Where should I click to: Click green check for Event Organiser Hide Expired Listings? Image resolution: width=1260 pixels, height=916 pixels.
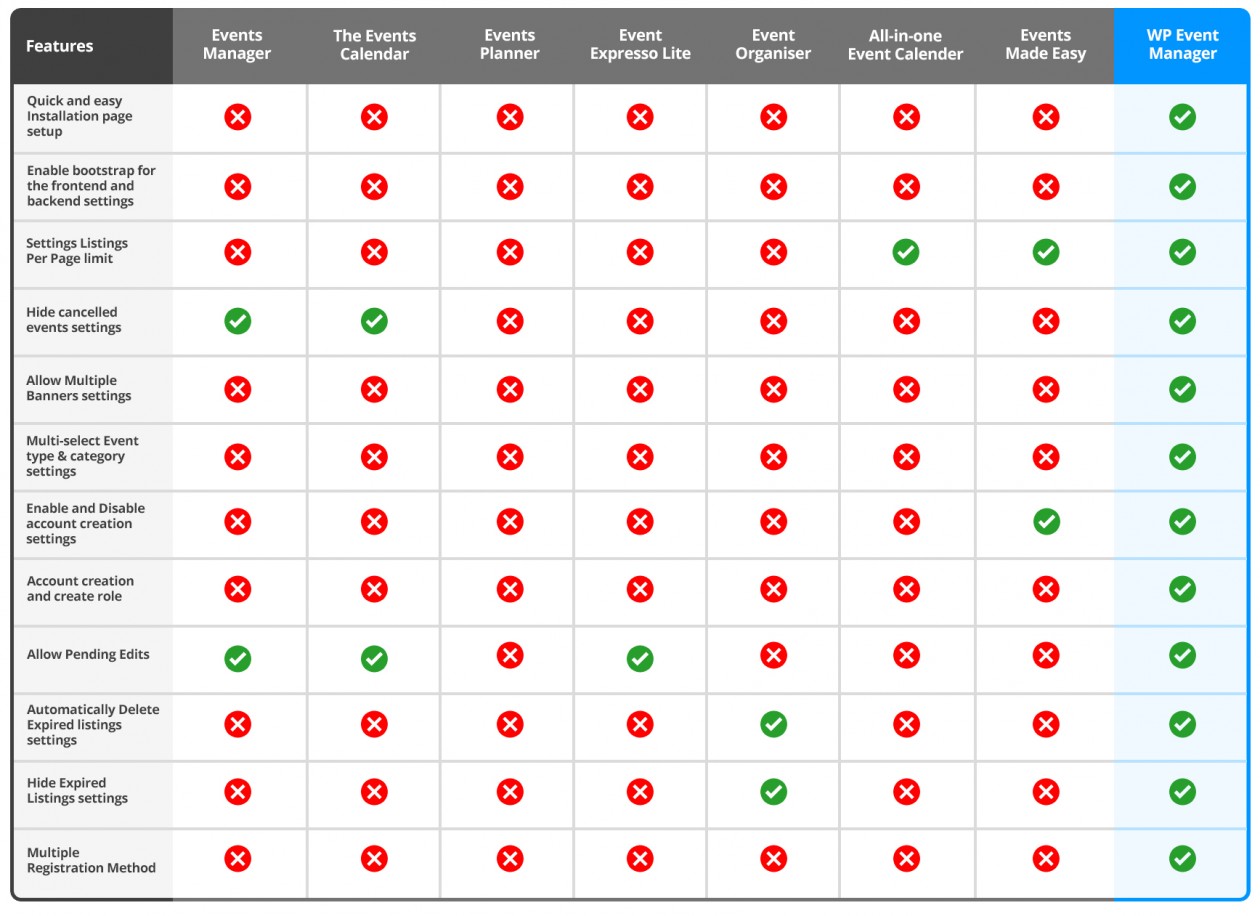pyautogui.click(x=773, y=792)
